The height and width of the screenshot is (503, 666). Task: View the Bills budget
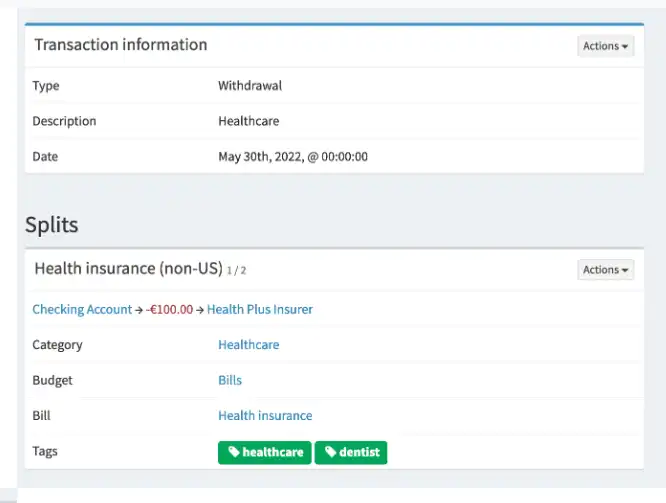click(x=230, y=380)
